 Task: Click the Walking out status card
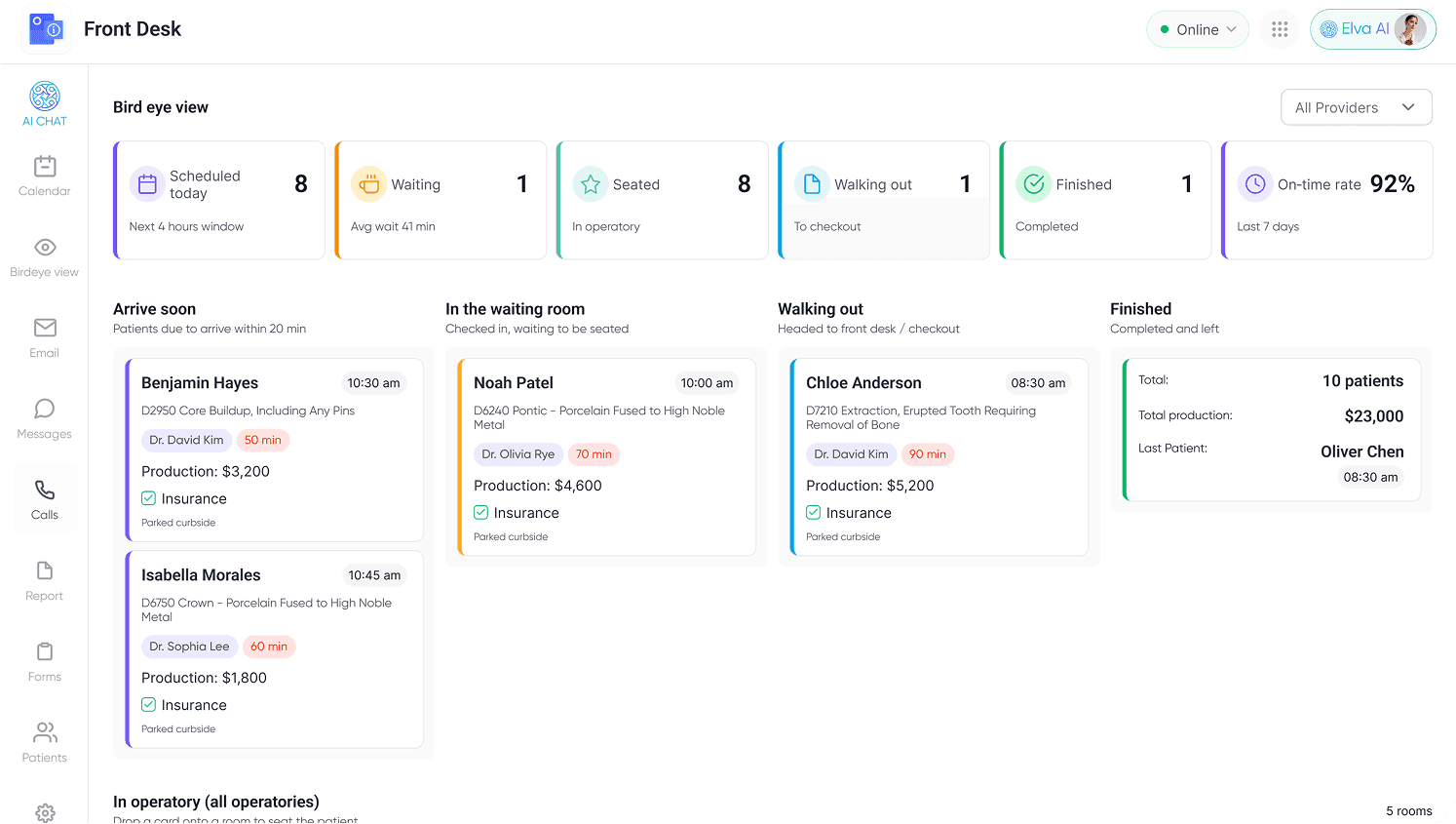tap(883, 199)
